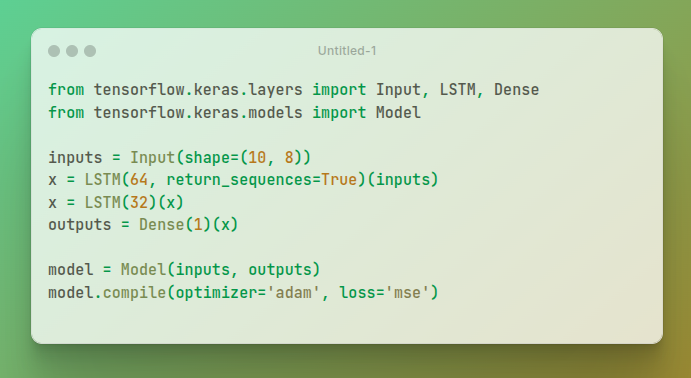
Task: Click the middle window control dot
Action: click(x=72, y=51)
